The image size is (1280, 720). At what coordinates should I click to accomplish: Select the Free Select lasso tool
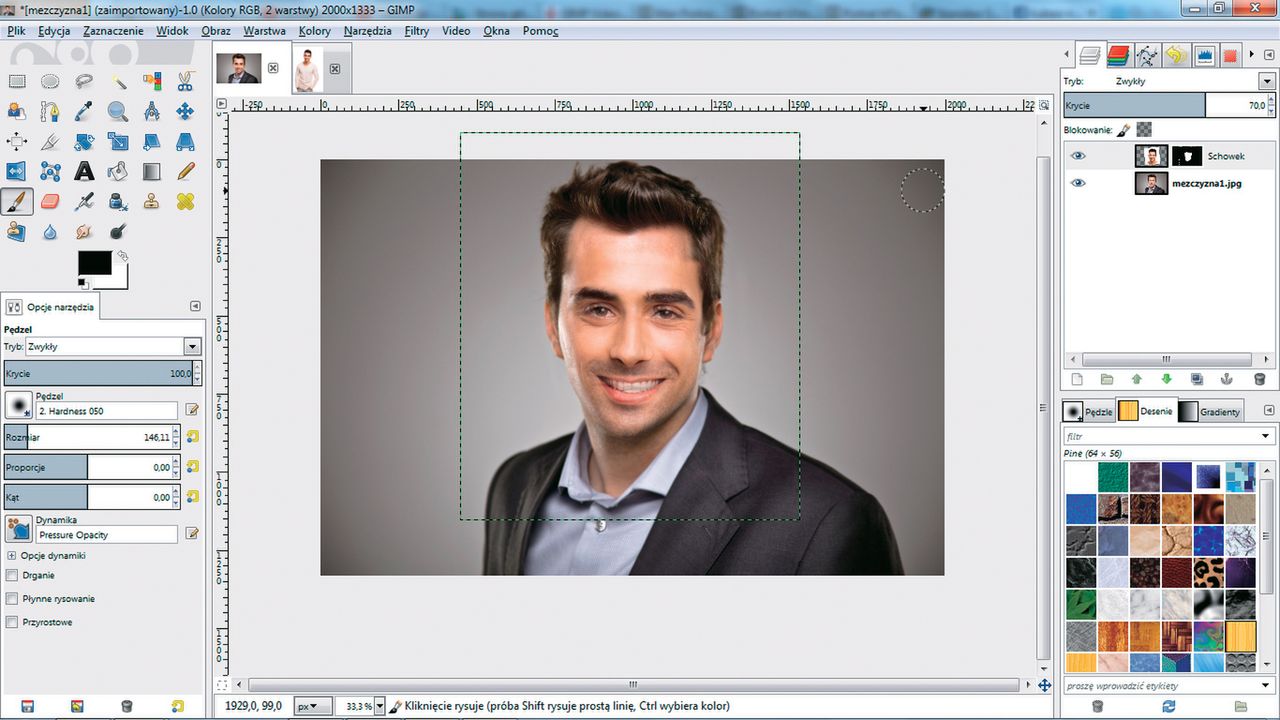pos(84,80)
